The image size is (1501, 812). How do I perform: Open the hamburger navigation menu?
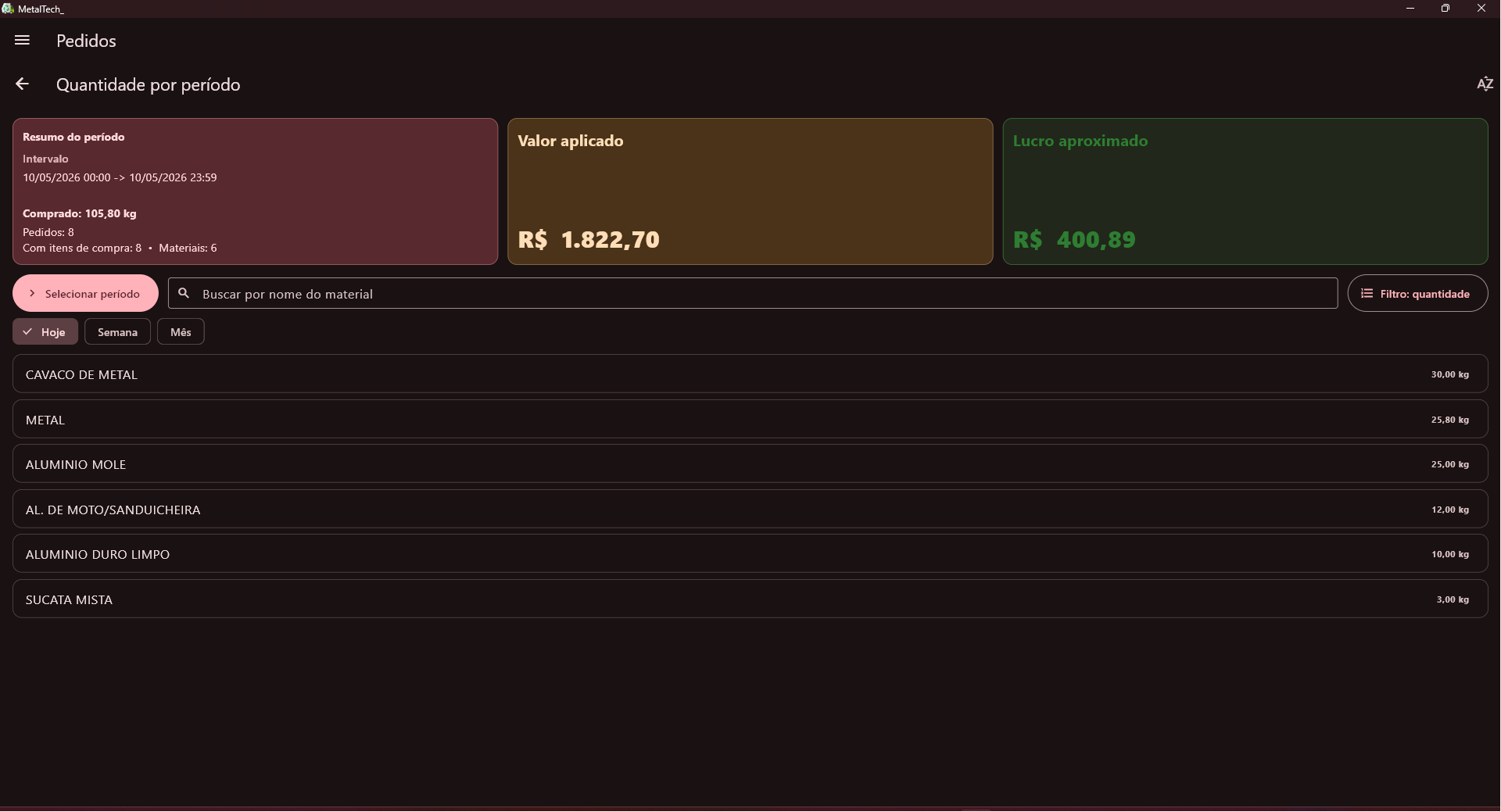coord(22,41)
